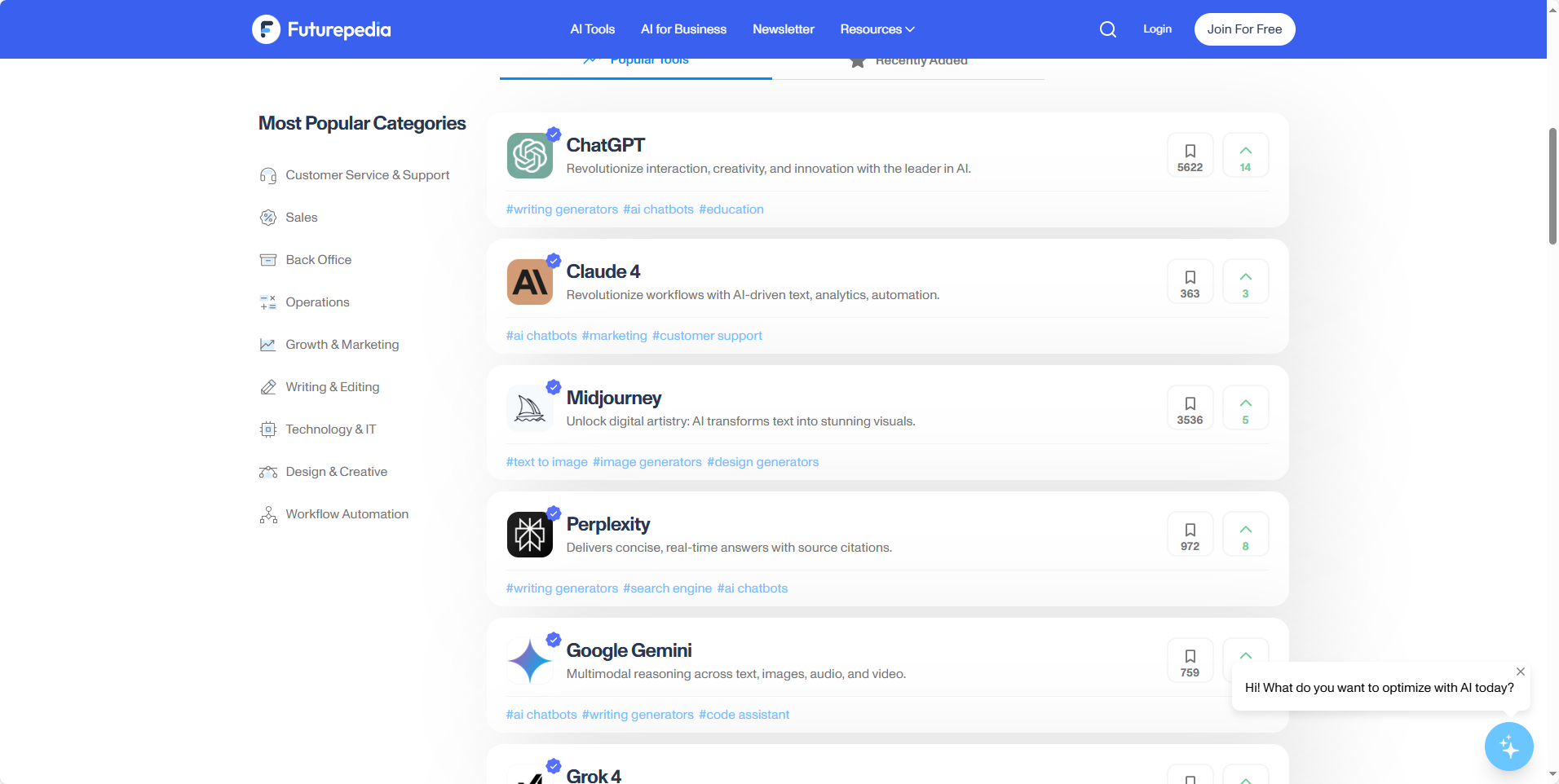
Task: Open the Perplexity tool title
Action: (x=608, y=524)
